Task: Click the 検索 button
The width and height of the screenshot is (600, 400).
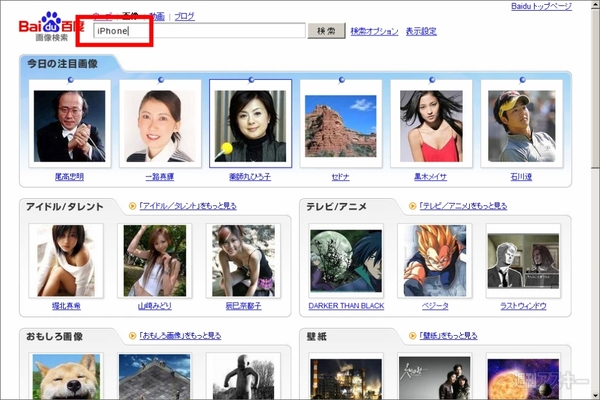Action: [326, 31]
